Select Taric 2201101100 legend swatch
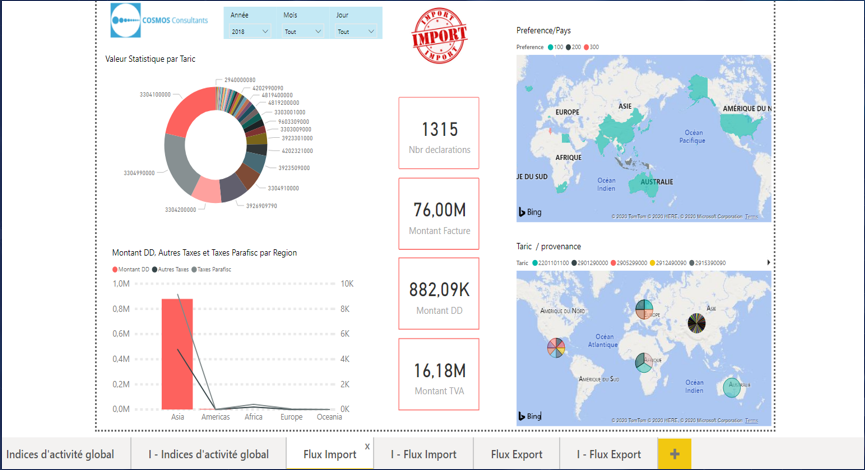865x470 pixels. (535, 263)
